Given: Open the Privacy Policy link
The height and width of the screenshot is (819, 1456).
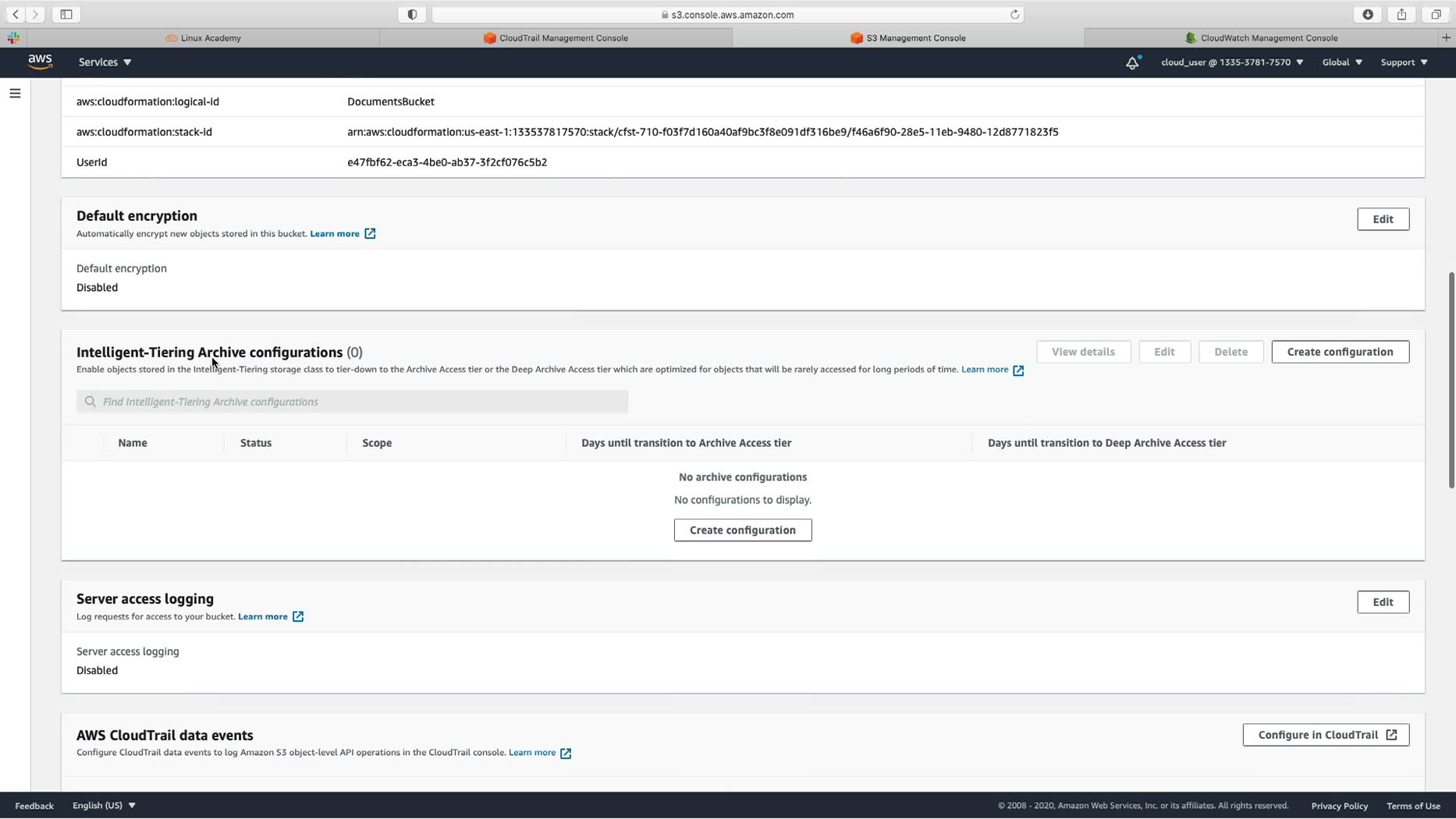Looking at the screenshot, I should pos(1339,806).
